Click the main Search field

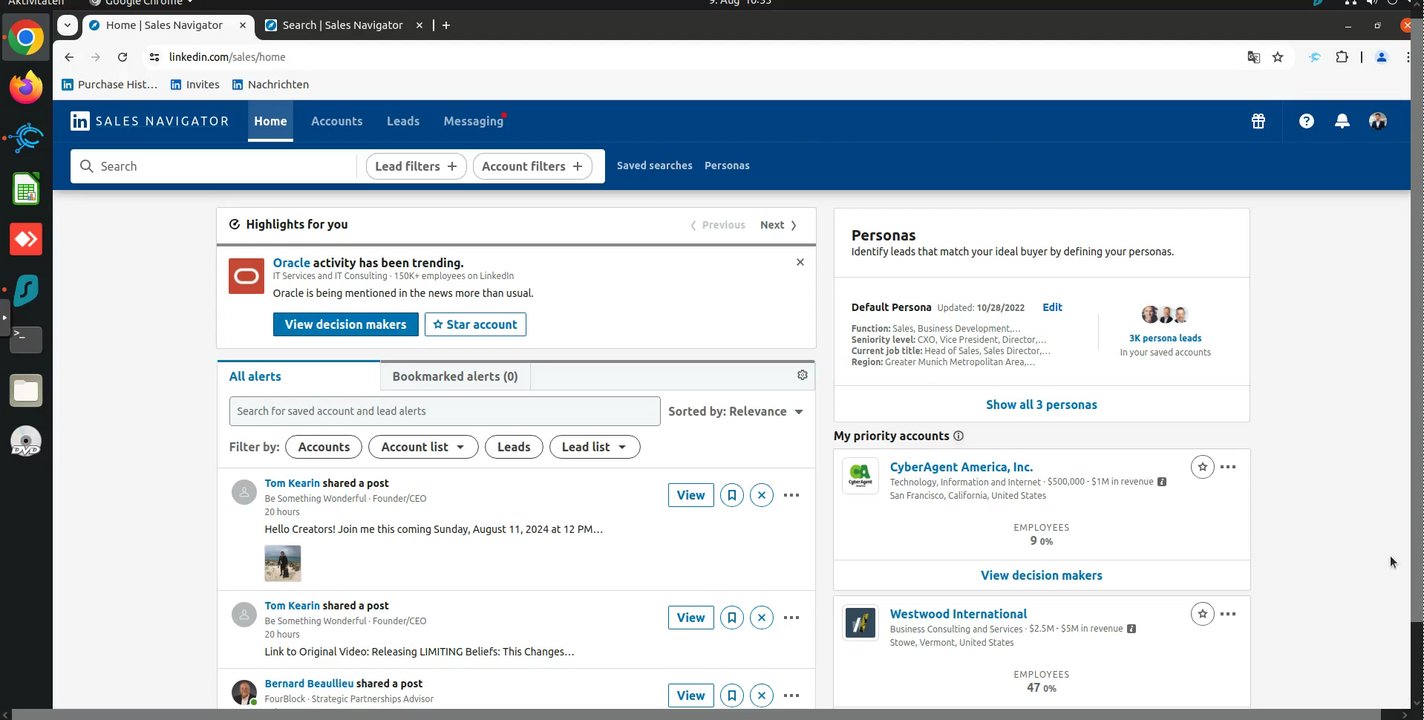coord(214,166)
